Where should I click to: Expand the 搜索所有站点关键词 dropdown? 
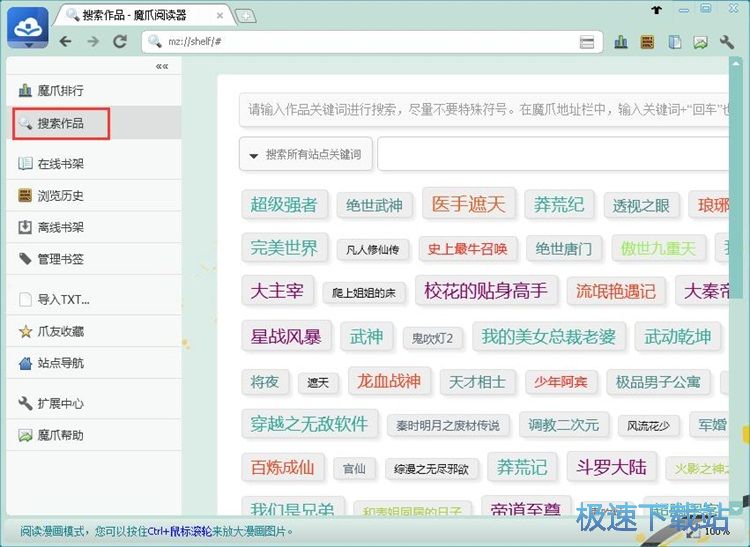[306, 155]
